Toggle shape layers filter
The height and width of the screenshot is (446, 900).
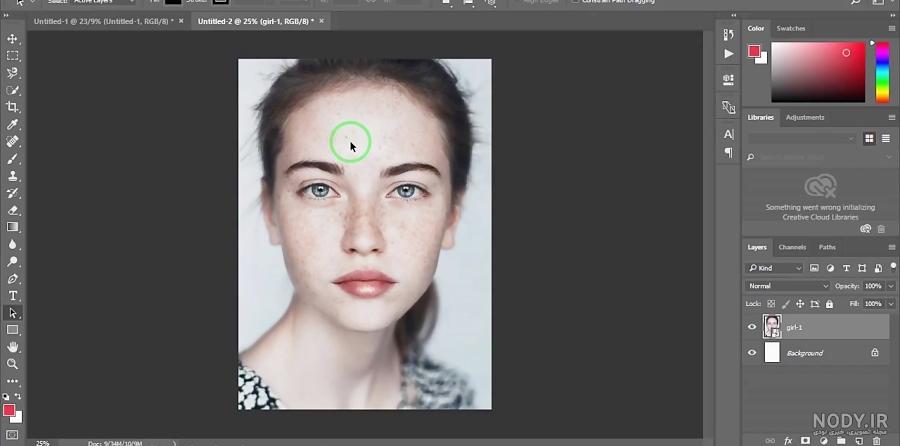[862, 268]
